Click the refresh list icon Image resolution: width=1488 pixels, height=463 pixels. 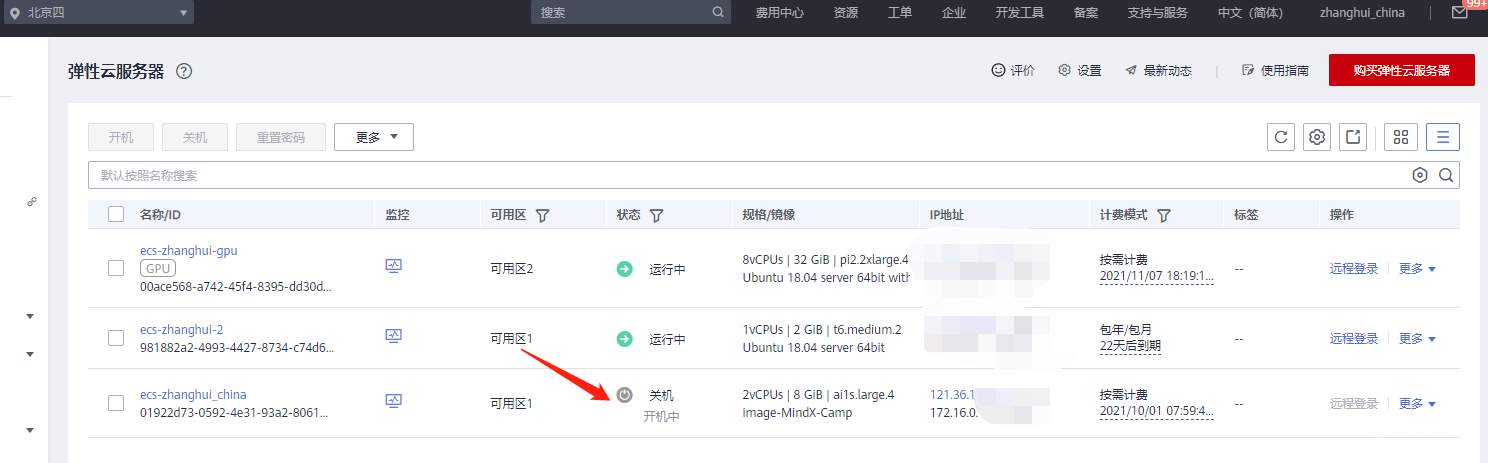[1281, 137]
